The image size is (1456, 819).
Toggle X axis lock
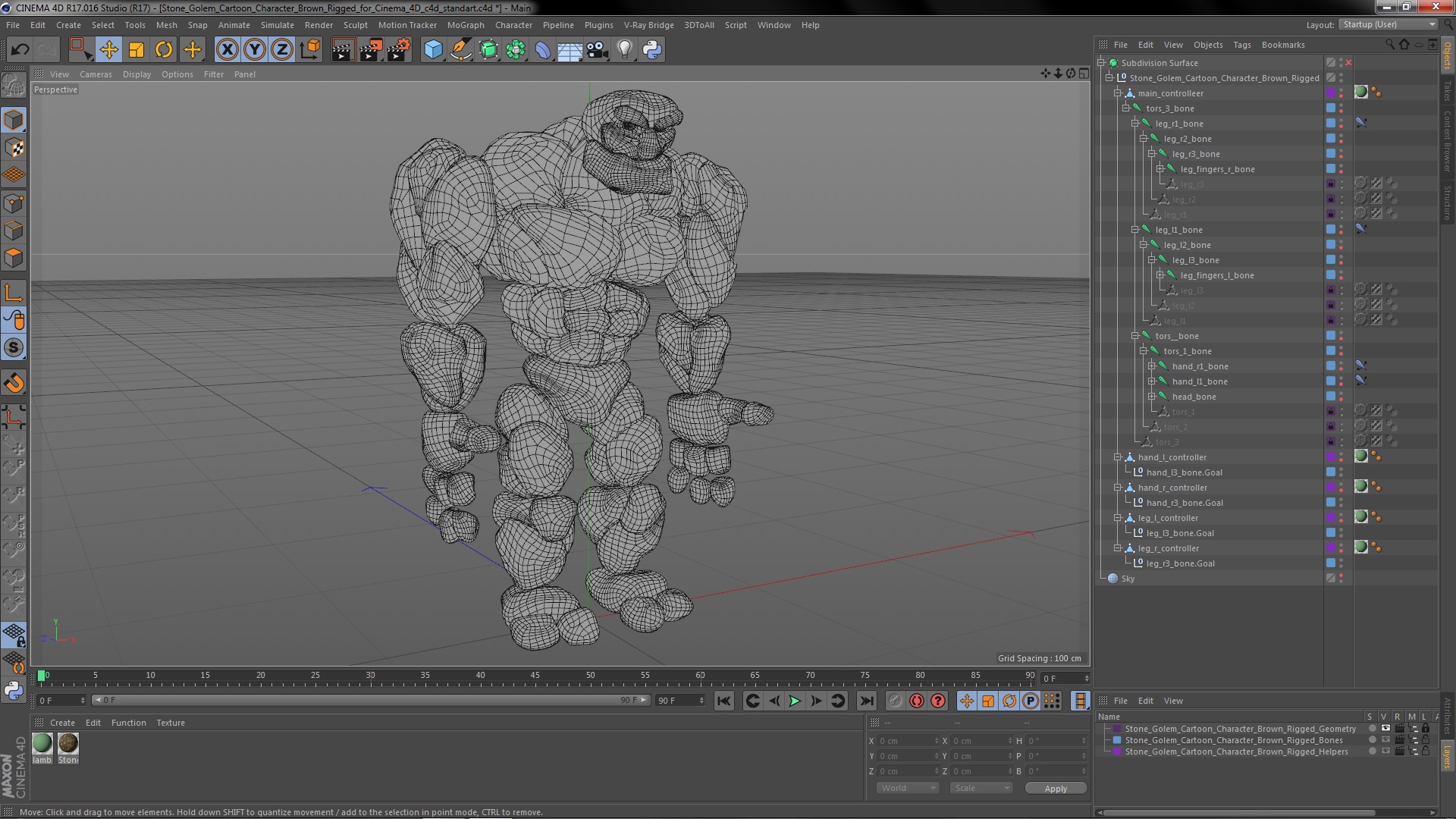click(x=227, y=50)
